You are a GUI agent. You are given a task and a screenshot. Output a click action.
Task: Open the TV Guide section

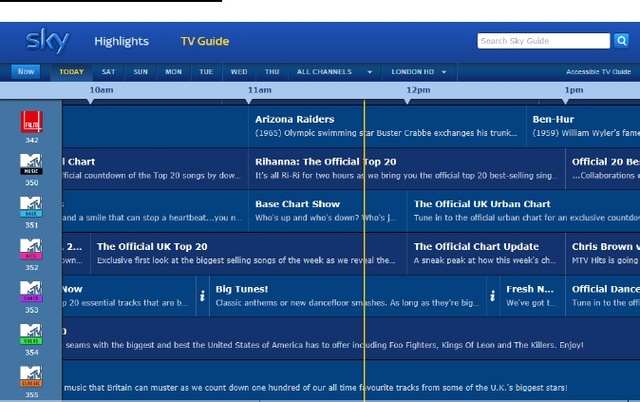pos(205,41)
